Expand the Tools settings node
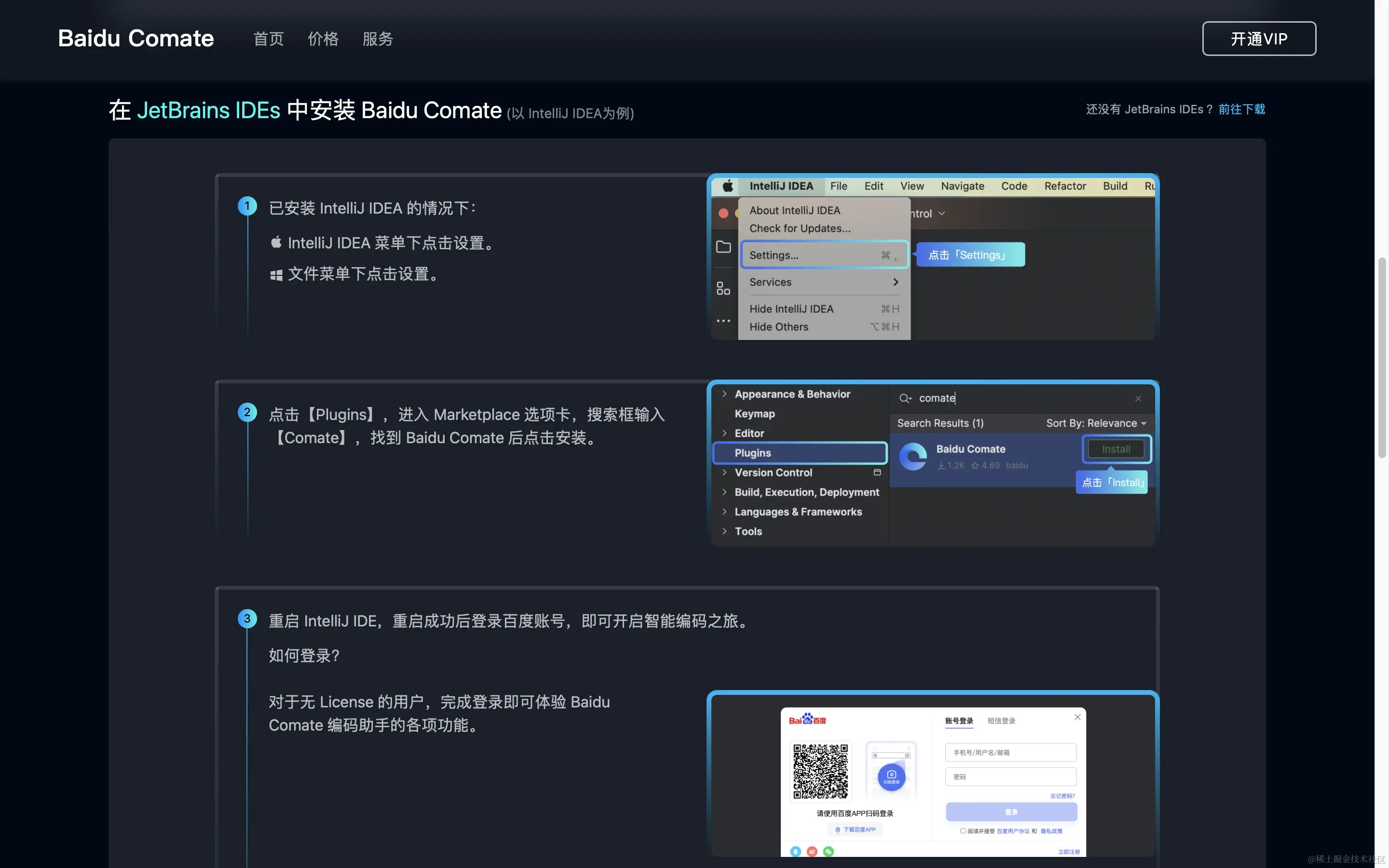The image size is (1389, 868). pyautogui.click(x=724, y=530)
